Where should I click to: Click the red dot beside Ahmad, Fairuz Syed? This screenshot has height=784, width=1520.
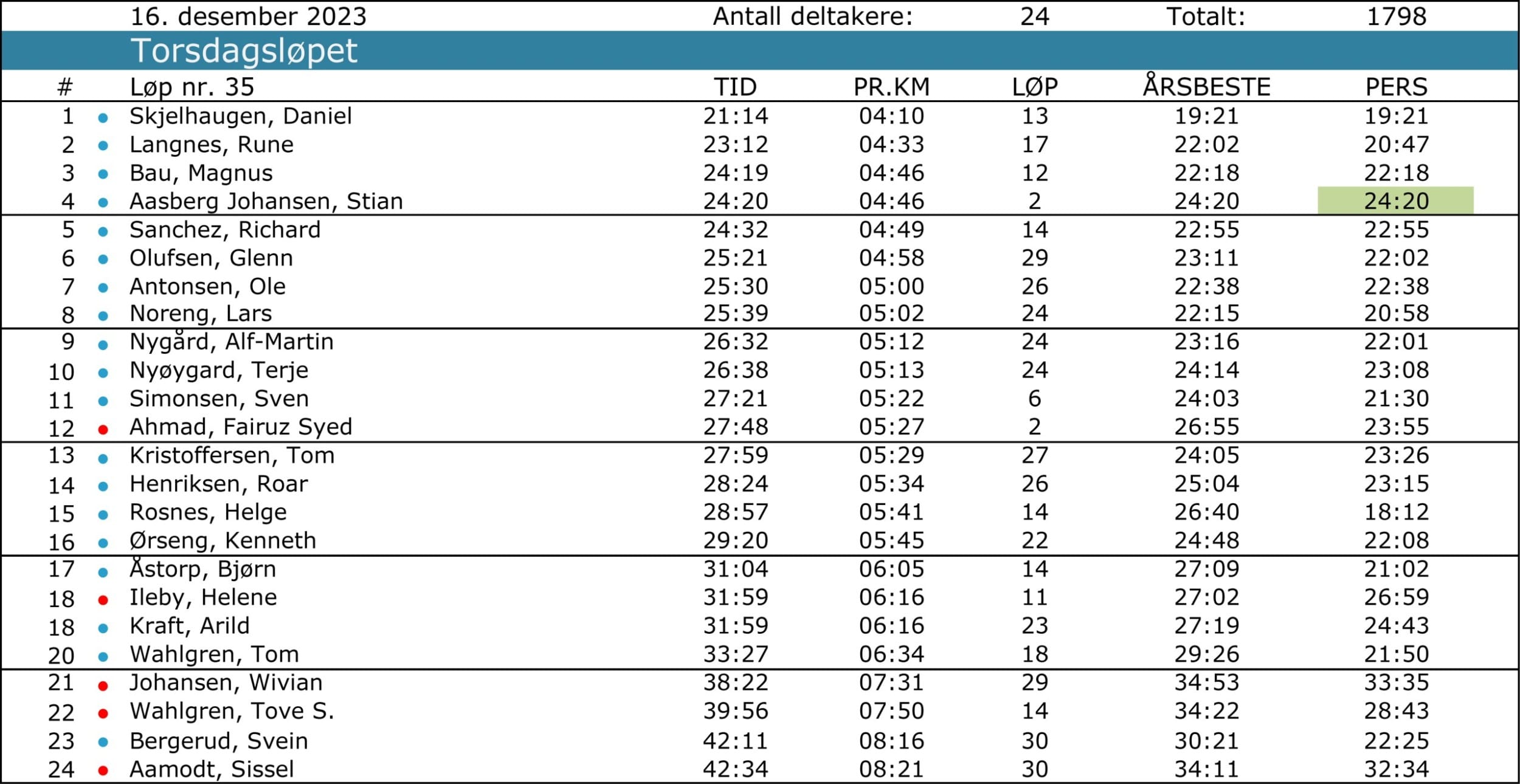(x=103, y=430)
